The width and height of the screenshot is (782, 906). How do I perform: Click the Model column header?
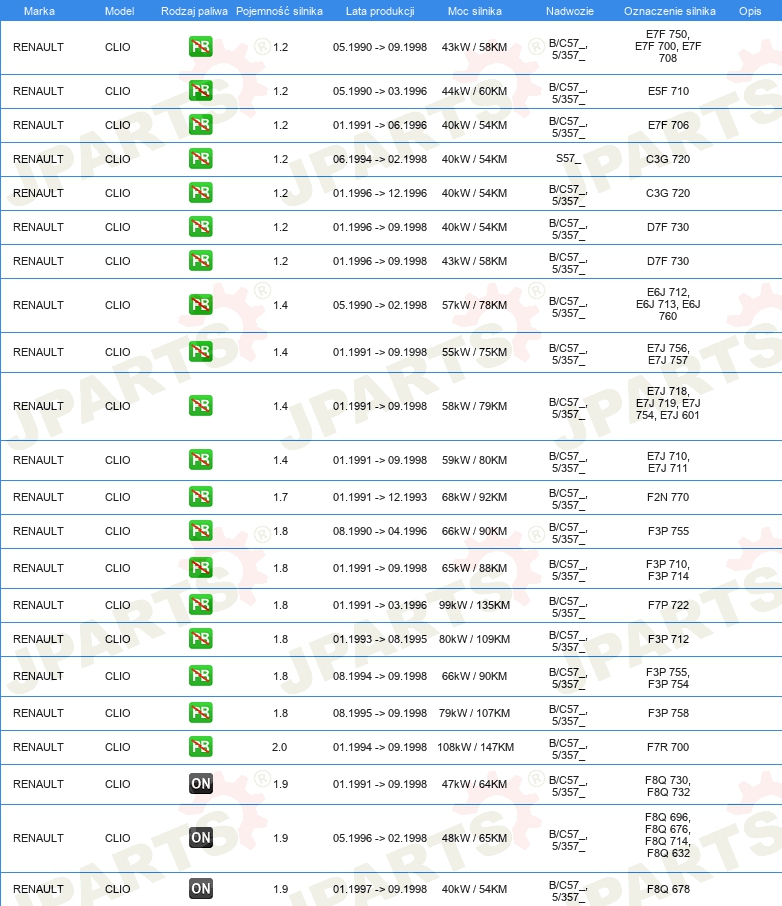pos(119,11)
